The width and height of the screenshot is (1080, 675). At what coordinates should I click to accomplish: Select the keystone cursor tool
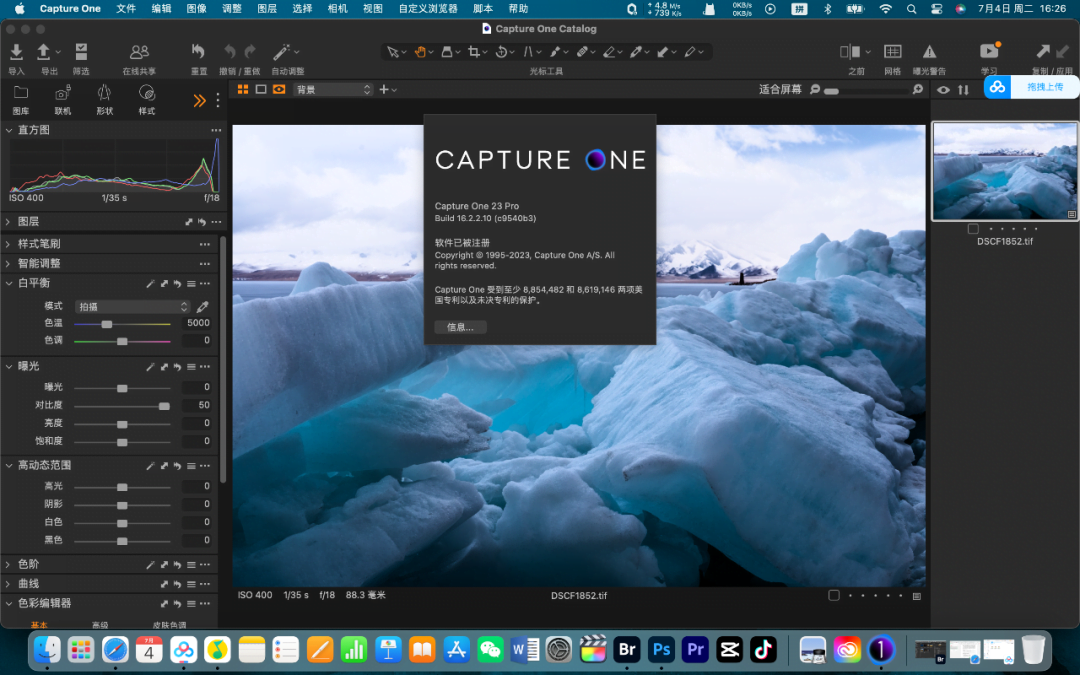click(x=528, y=52)
